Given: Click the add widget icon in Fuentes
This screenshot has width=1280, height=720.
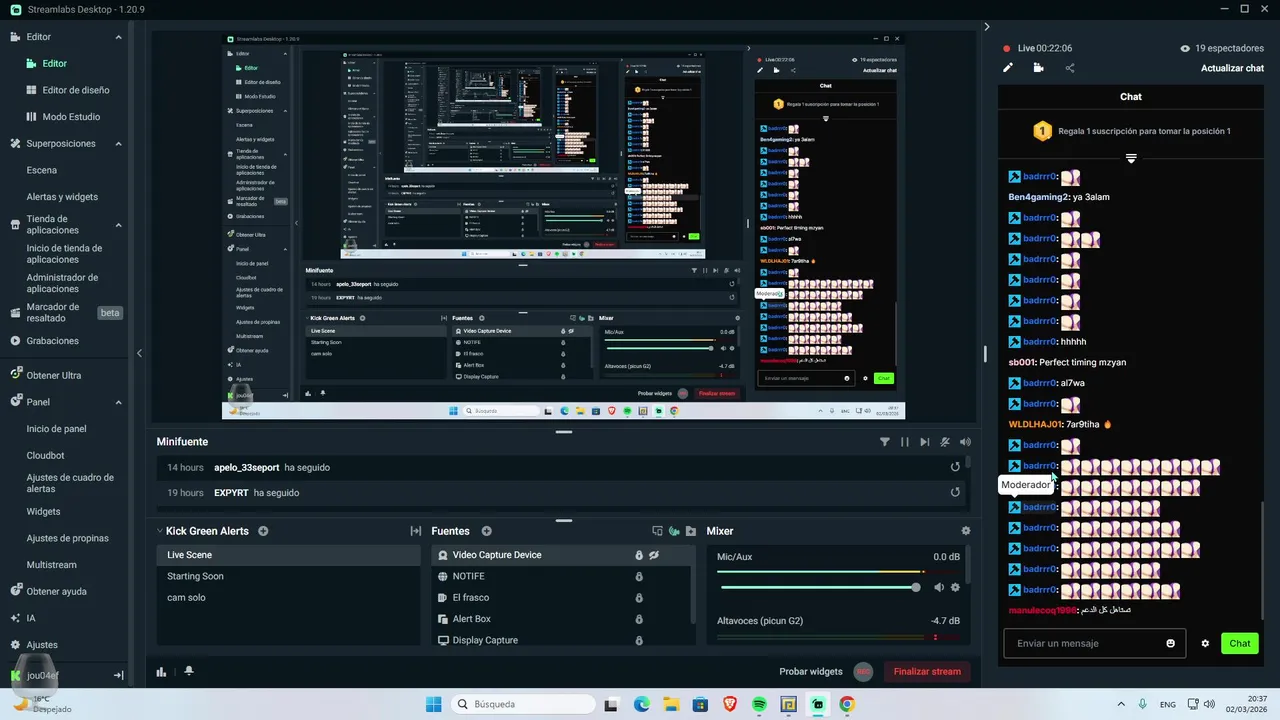Looking at the screenshot, I should (x=674, y=531).
